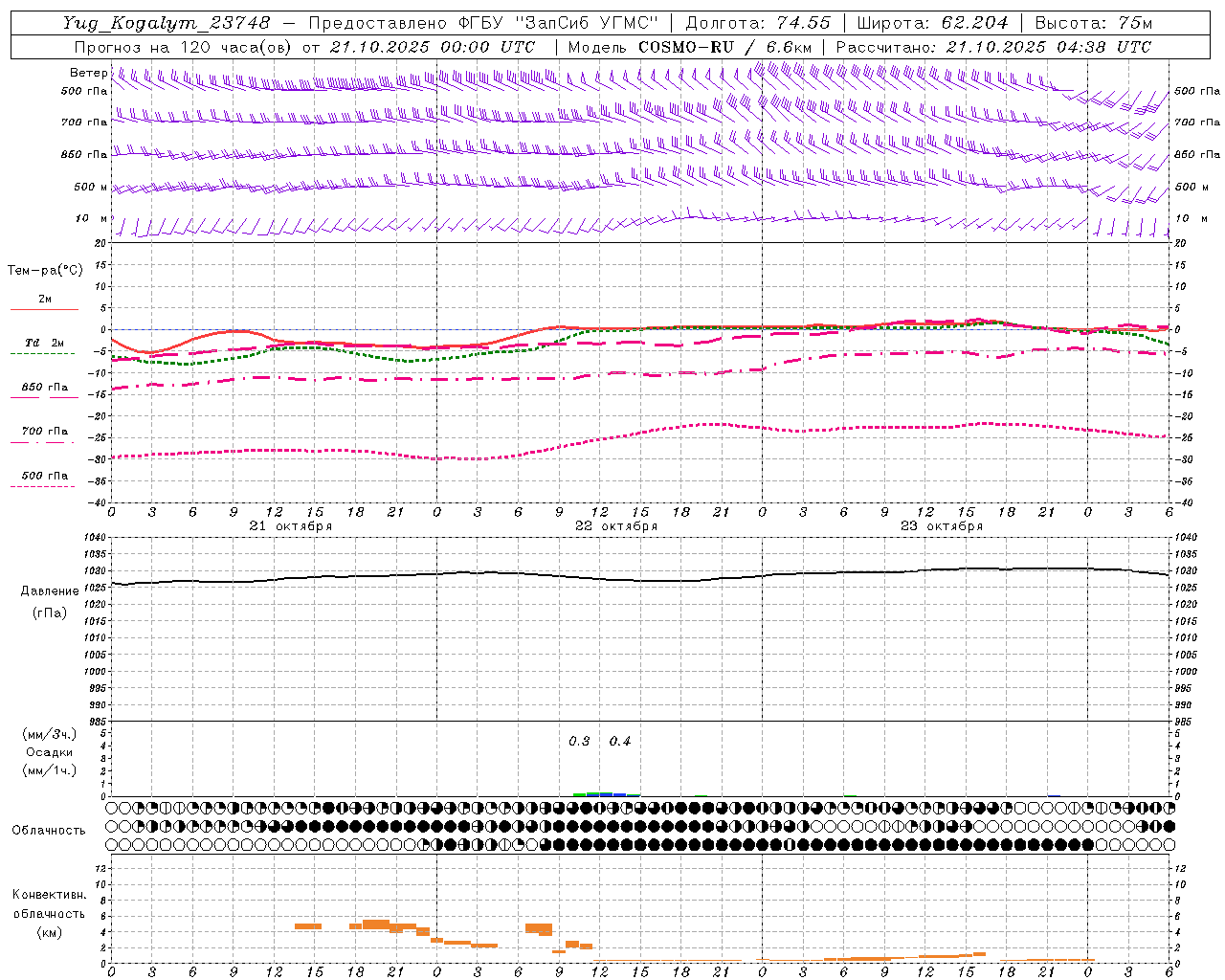Click the 'Тем-ра(°C)' temperature axis title
The height and width of the screenshot is (980, 1225).
click(45, 271)
